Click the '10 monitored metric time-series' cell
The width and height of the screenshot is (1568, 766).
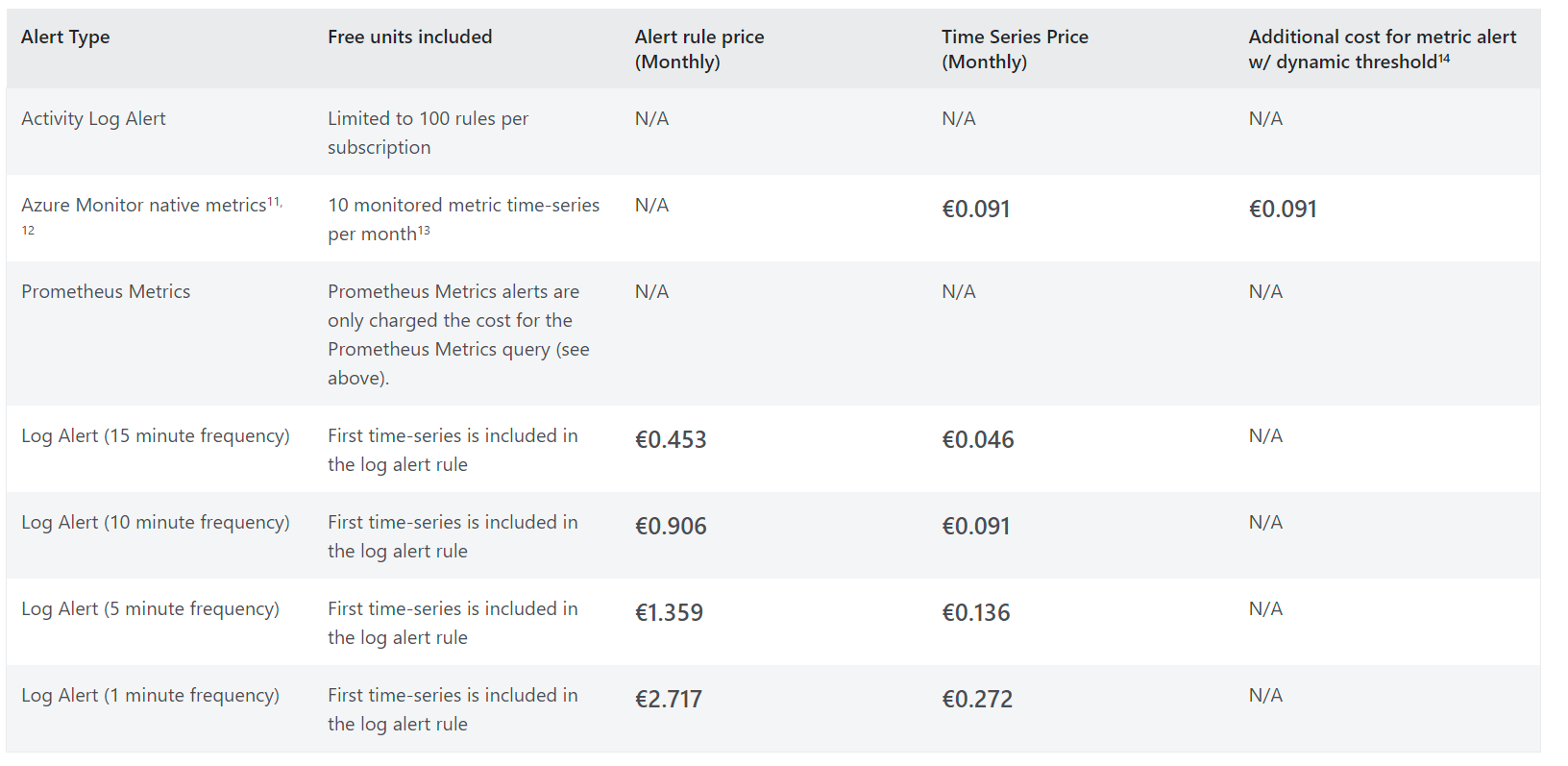[x=464, y=220]
